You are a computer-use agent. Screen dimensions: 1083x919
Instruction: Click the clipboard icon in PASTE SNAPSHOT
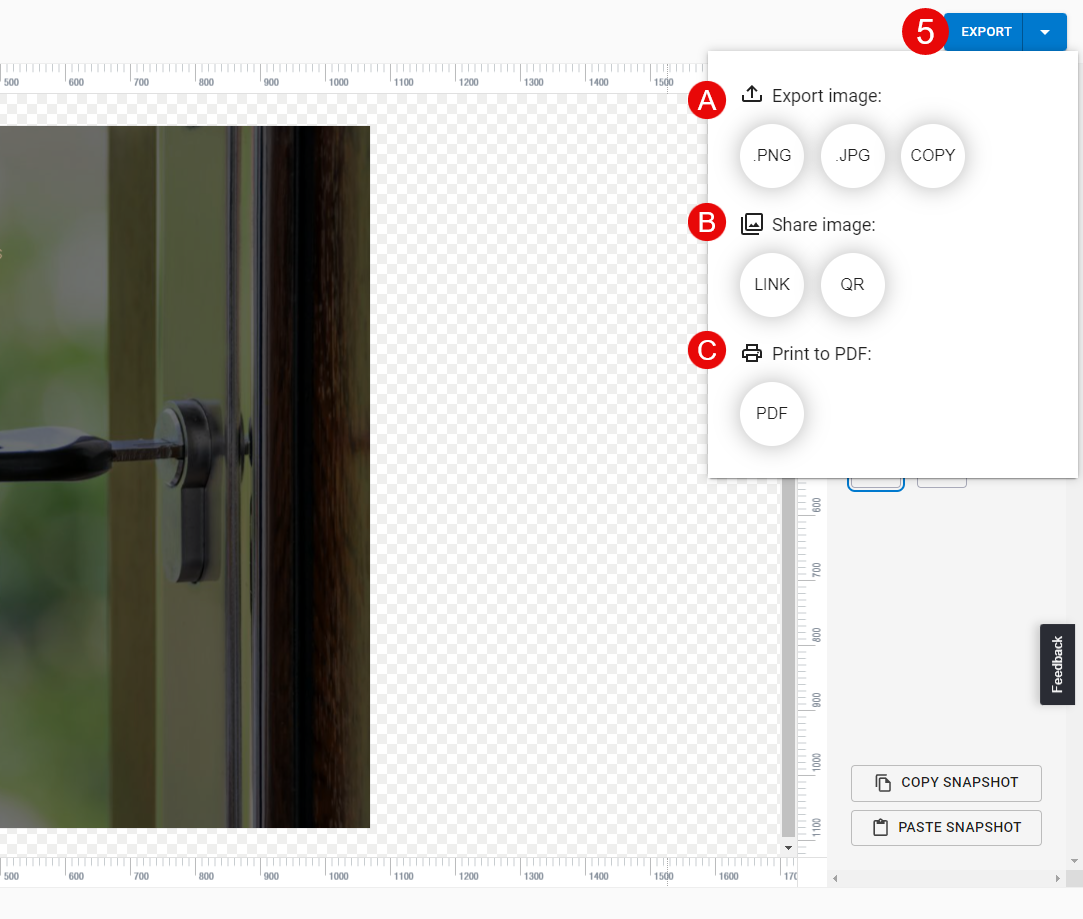[881, 827]
